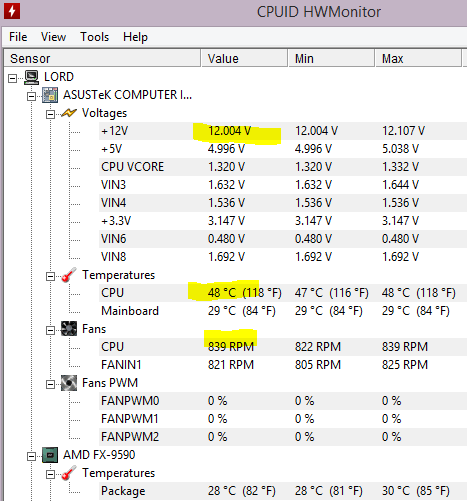Collapse the Voltages group
The image size is (467, 501).
[x=50, y=114]
